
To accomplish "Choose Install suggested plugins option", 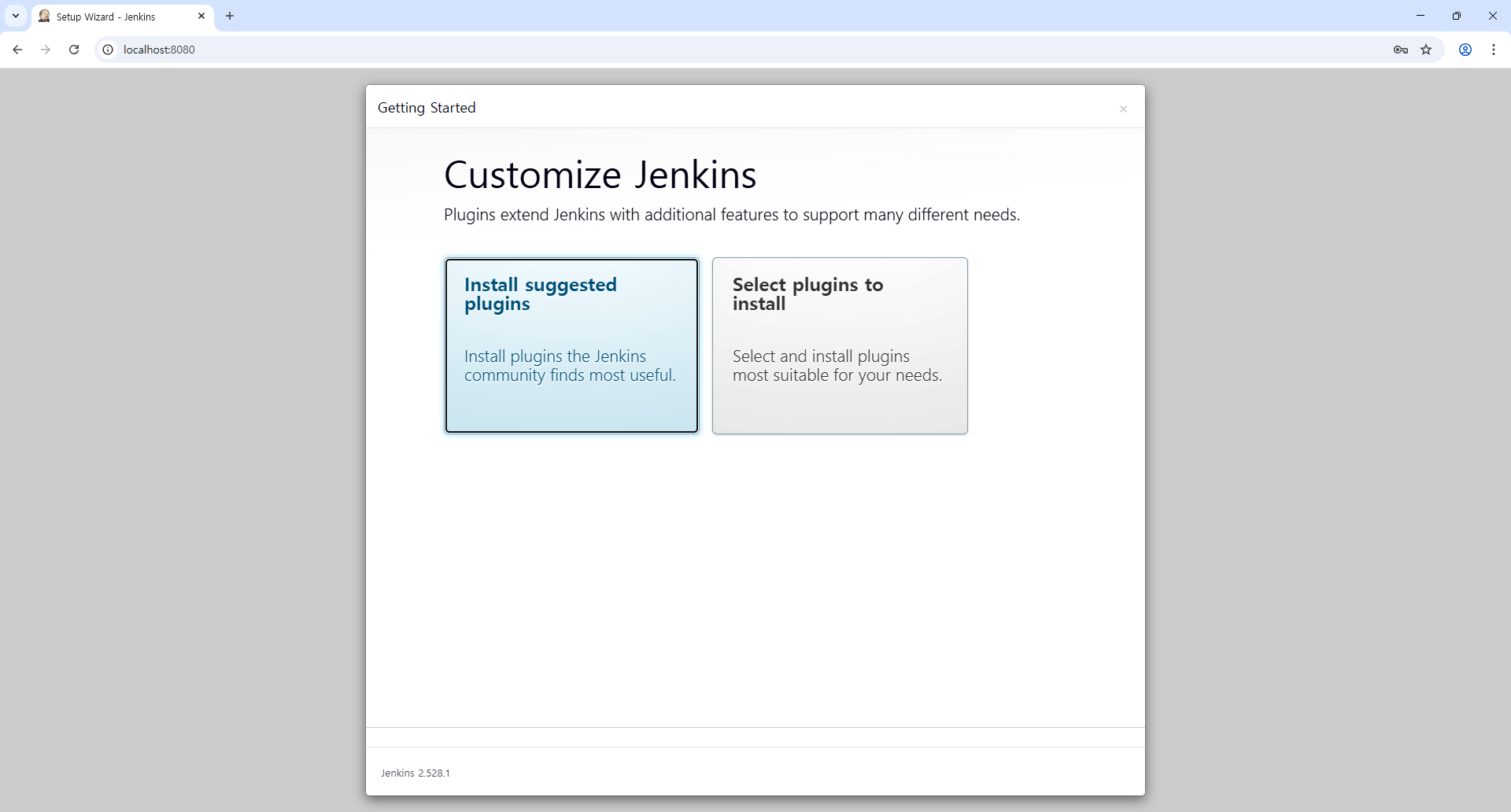I will tap(571, 345).
